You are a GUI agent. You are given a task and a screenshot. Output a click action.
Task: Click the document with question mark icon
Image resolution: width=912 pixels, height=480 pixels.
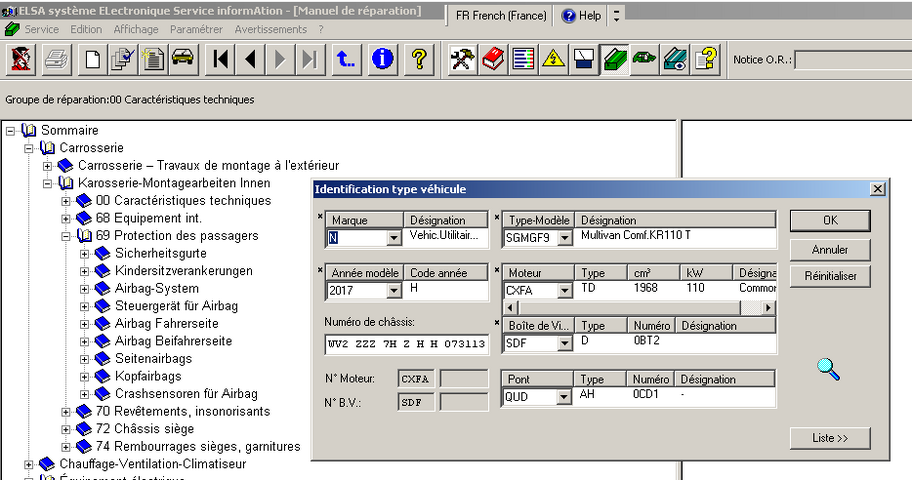[706, 59]
